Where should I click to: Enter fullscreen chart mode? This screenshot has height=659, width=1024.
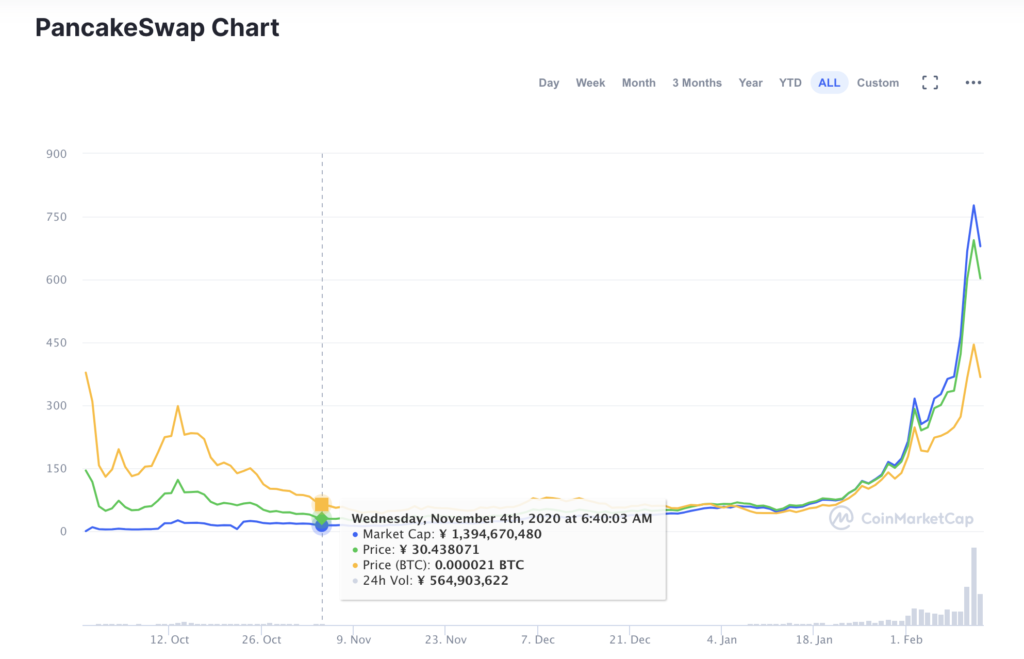pos(930,83)
